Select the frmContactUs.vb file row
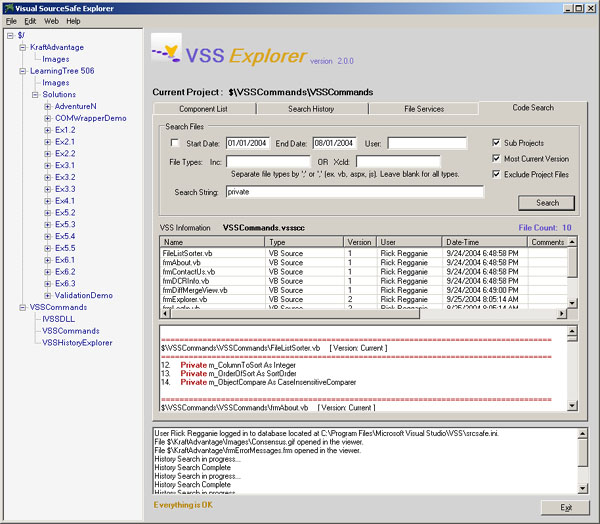 [364, 272]
